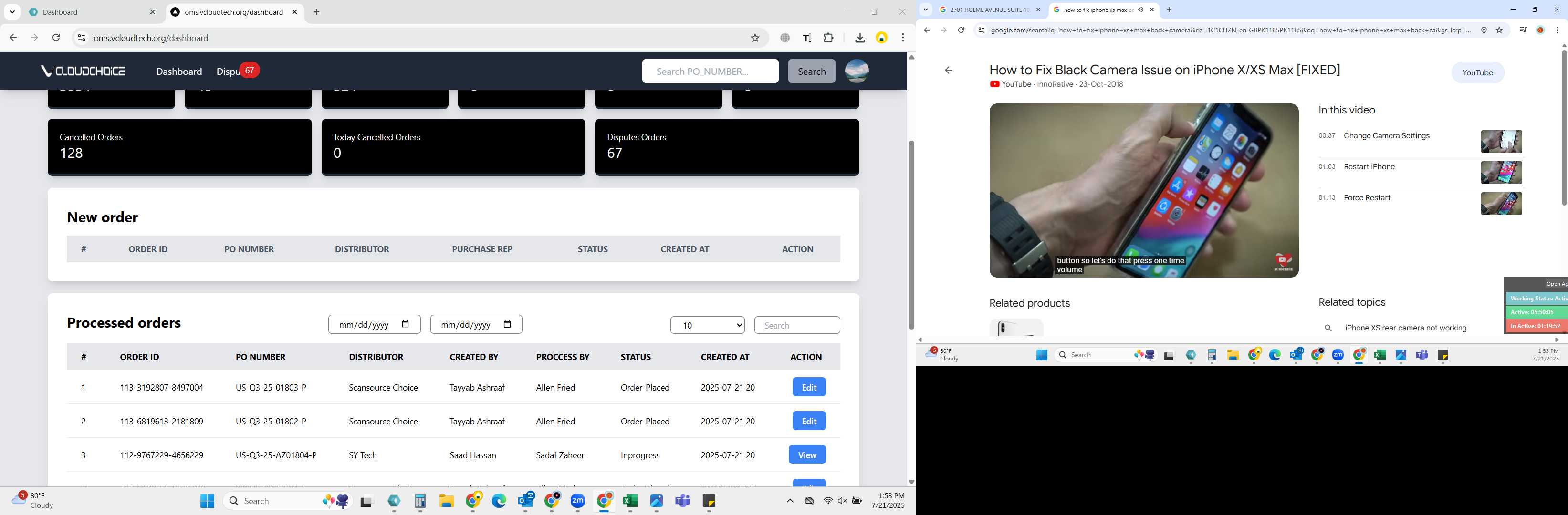Image resolution: width=1568 pixels, height=515 pixels.
Task: Open Microsoft Teams from the taskbar below the Google window
Action: [x=1422, y=355]
